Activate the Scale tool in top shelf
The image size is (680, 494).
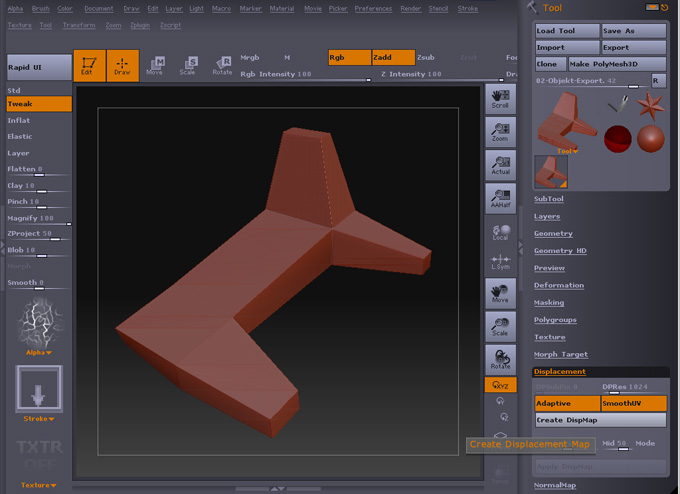point(188,66)
